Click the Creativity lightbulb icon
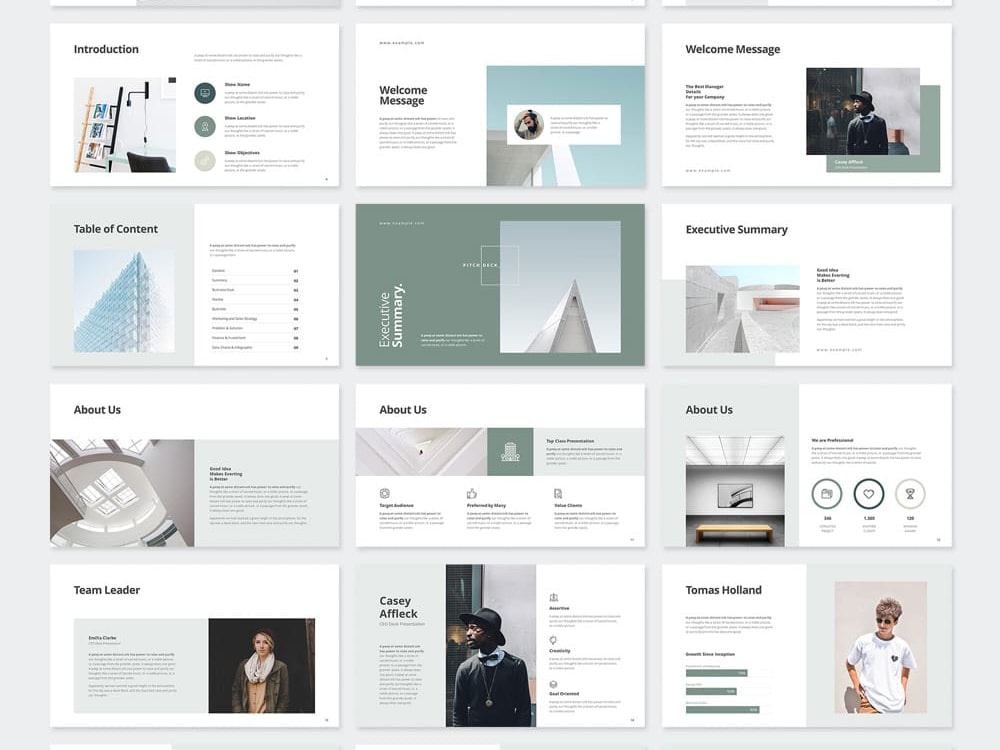Screen dimensions: 1000x750 point(554,640)
